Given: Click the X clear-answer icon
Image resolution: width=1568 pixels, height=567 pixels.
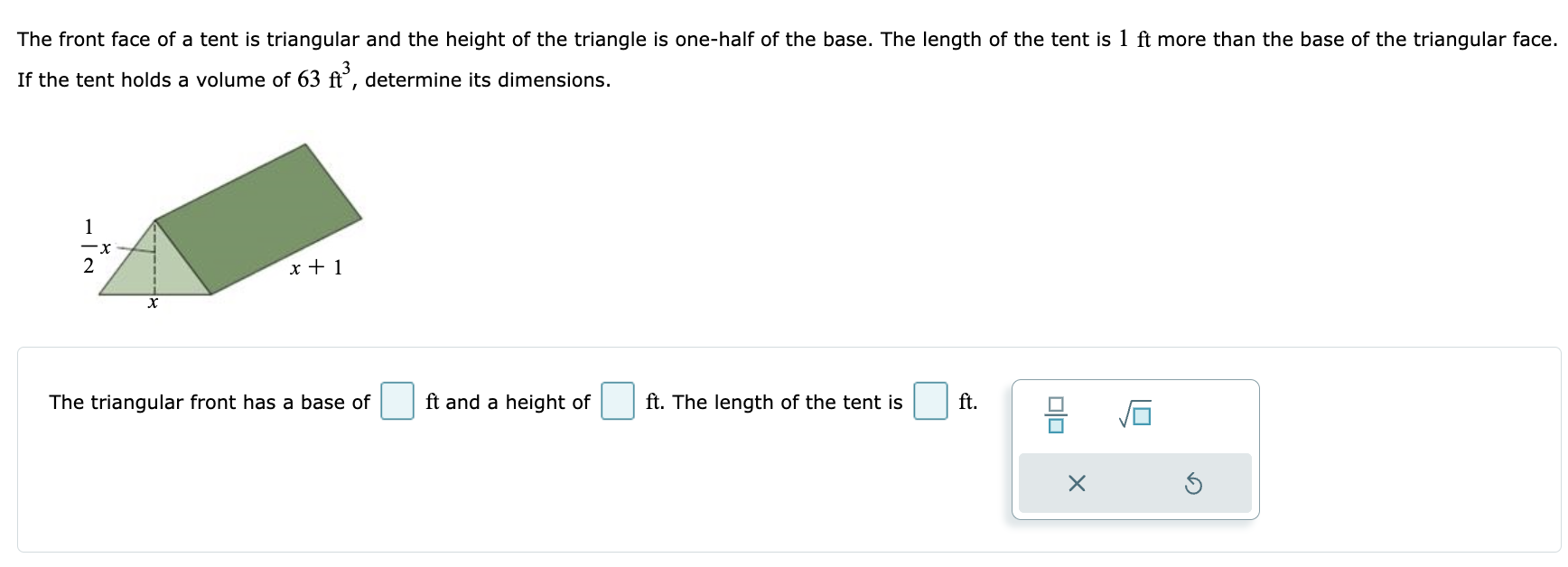Looking at the screenshot, I should pyautogui.click(x=1078, y=484).
